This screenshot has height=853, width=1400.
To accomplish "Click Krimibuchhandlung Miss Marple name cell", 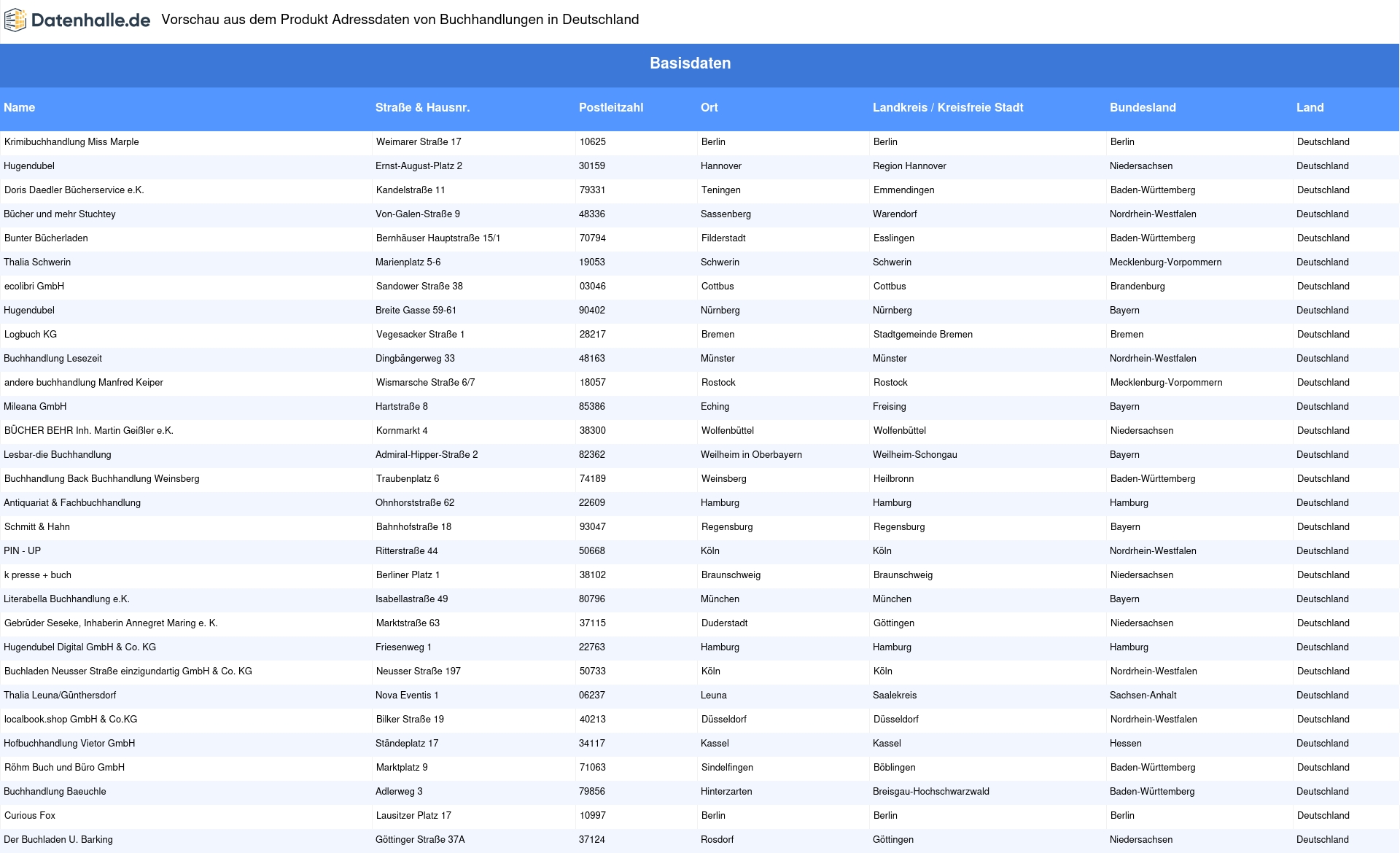I will (71, 142).
